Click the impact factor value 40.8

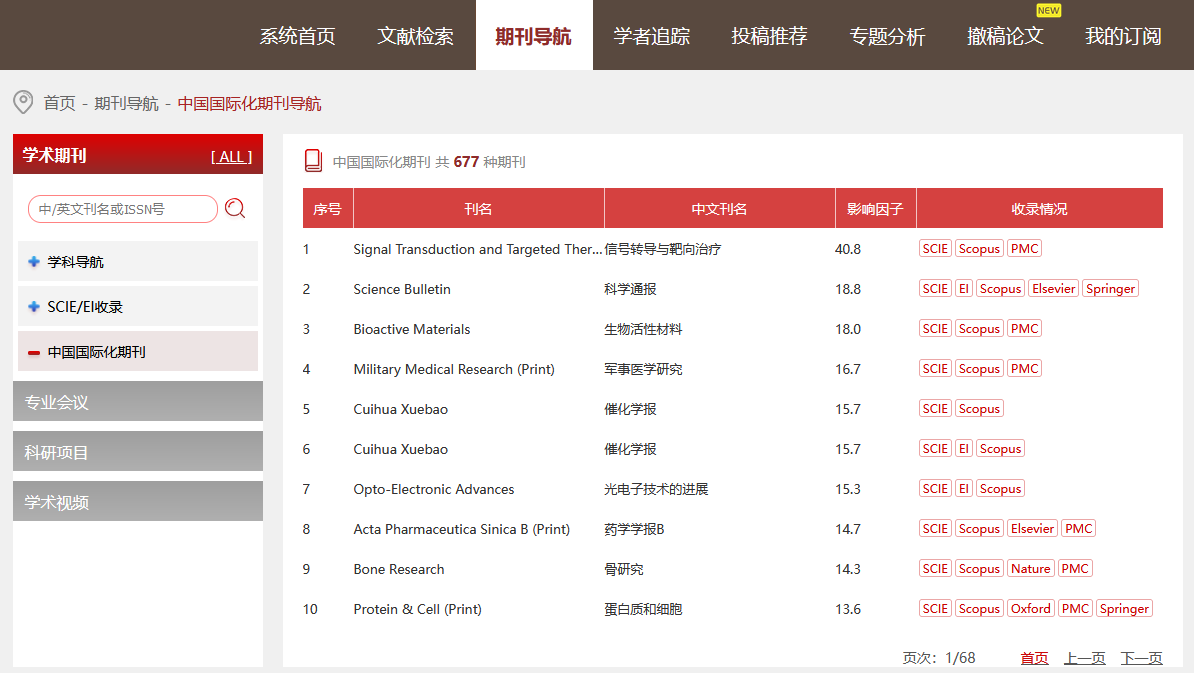tap(848, 249)
